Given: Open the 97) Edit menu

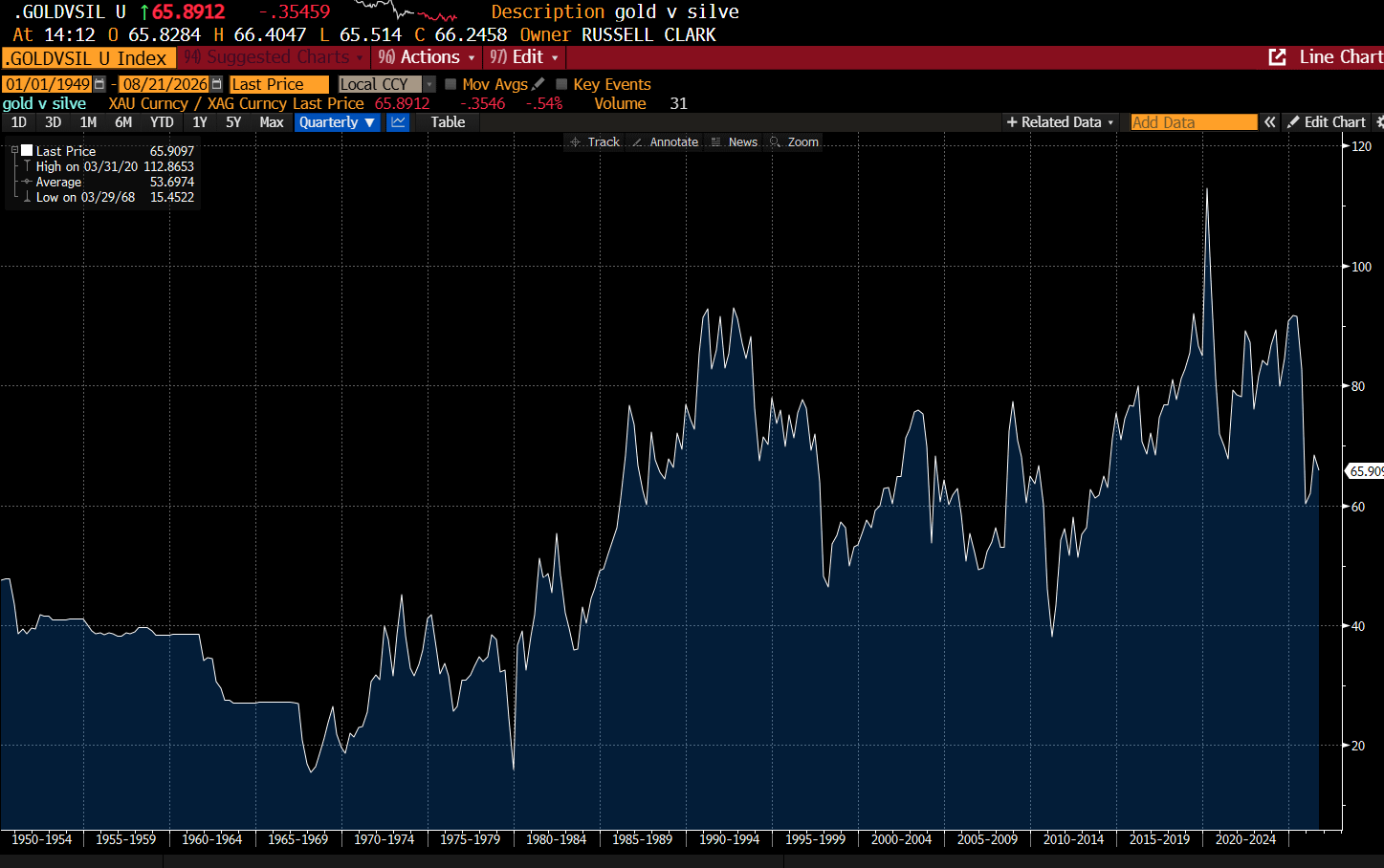Looking at the screenshot, I should (524, 57).
